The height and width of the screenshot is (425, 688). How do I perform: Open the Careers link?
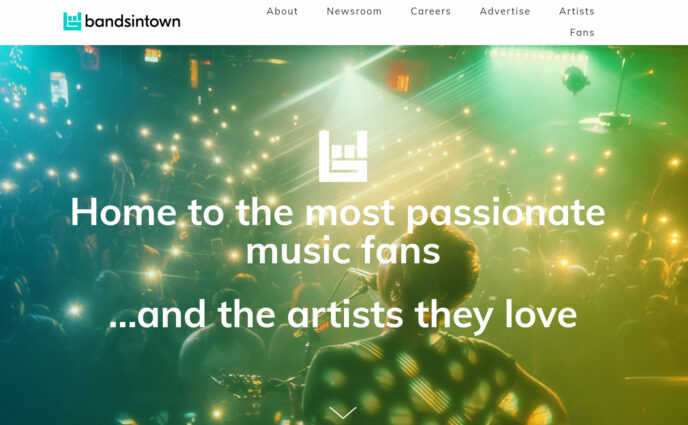tap(430, 11)
